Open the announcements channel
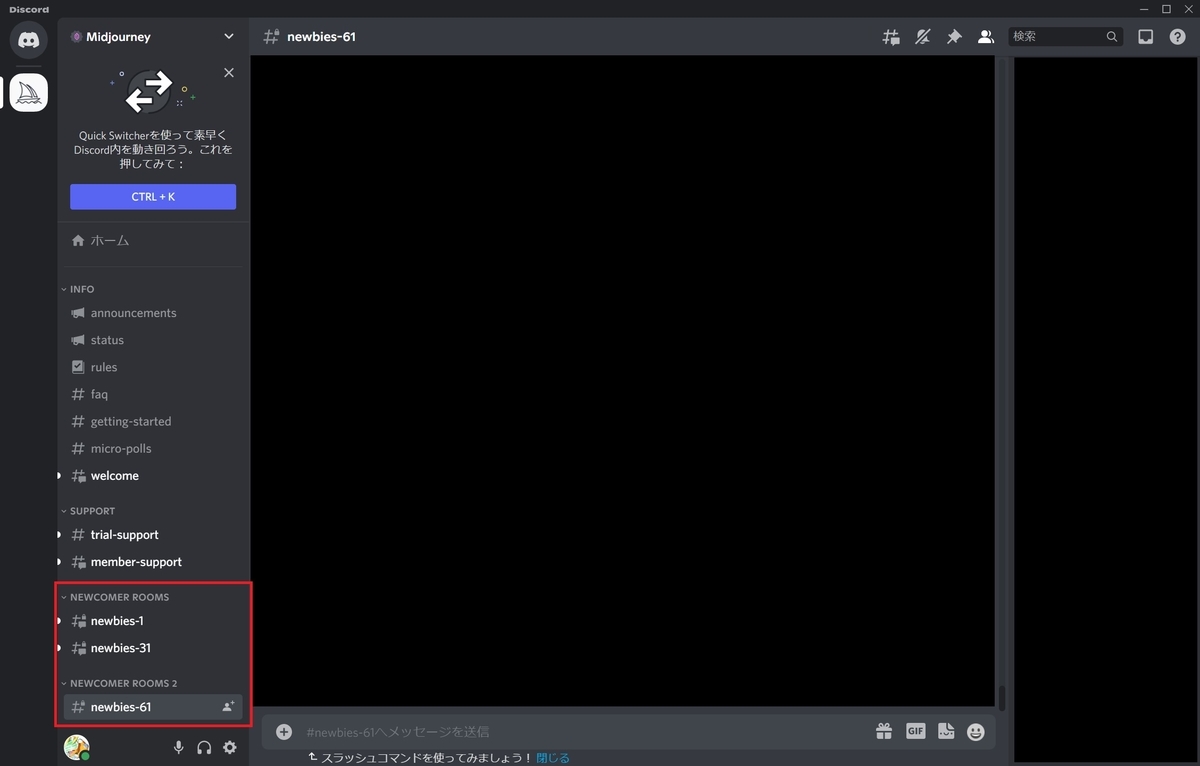Viewport: 1200px width, 766px height. pos(153,313)
